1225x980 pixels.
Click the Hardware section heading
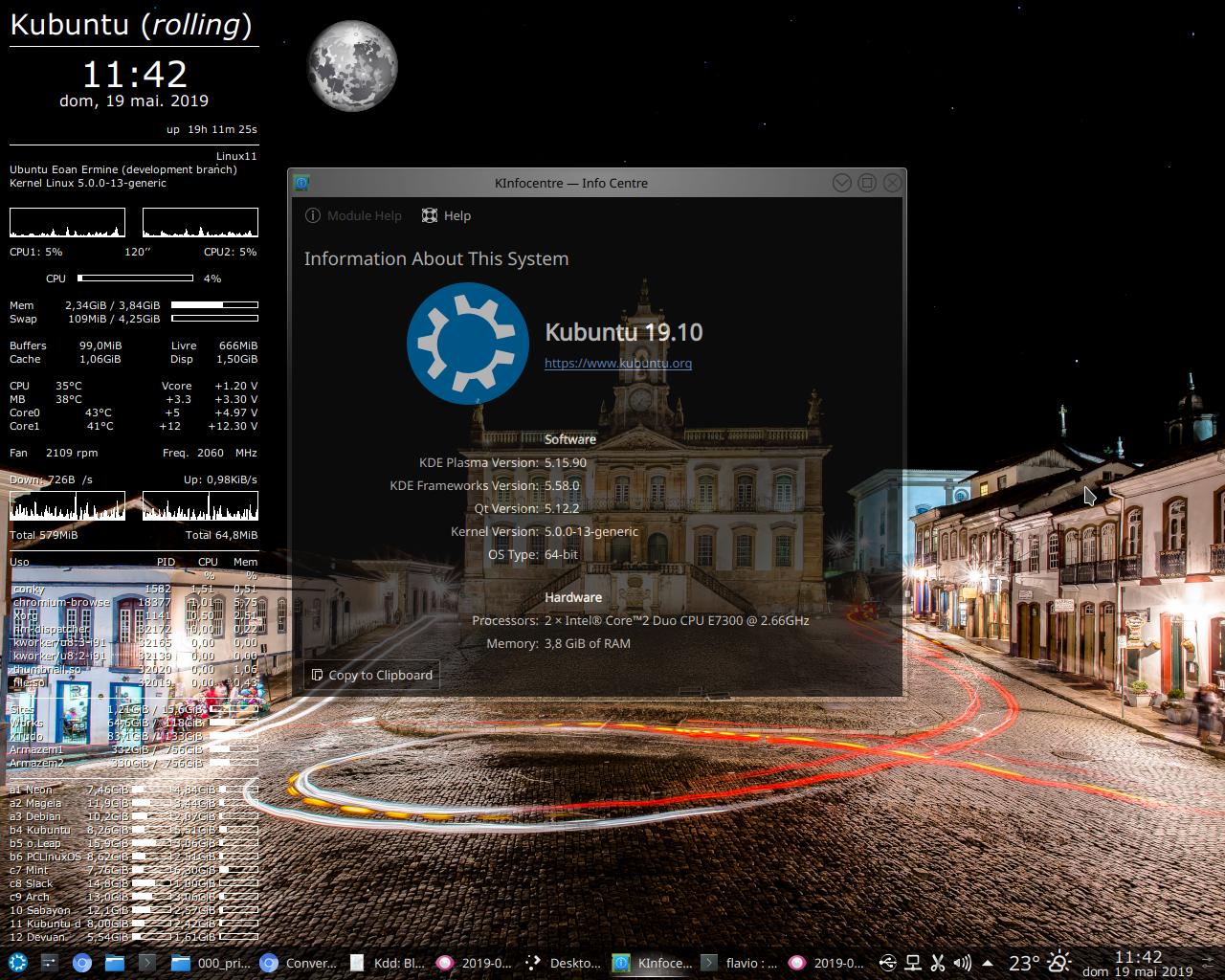coord(573,597)
